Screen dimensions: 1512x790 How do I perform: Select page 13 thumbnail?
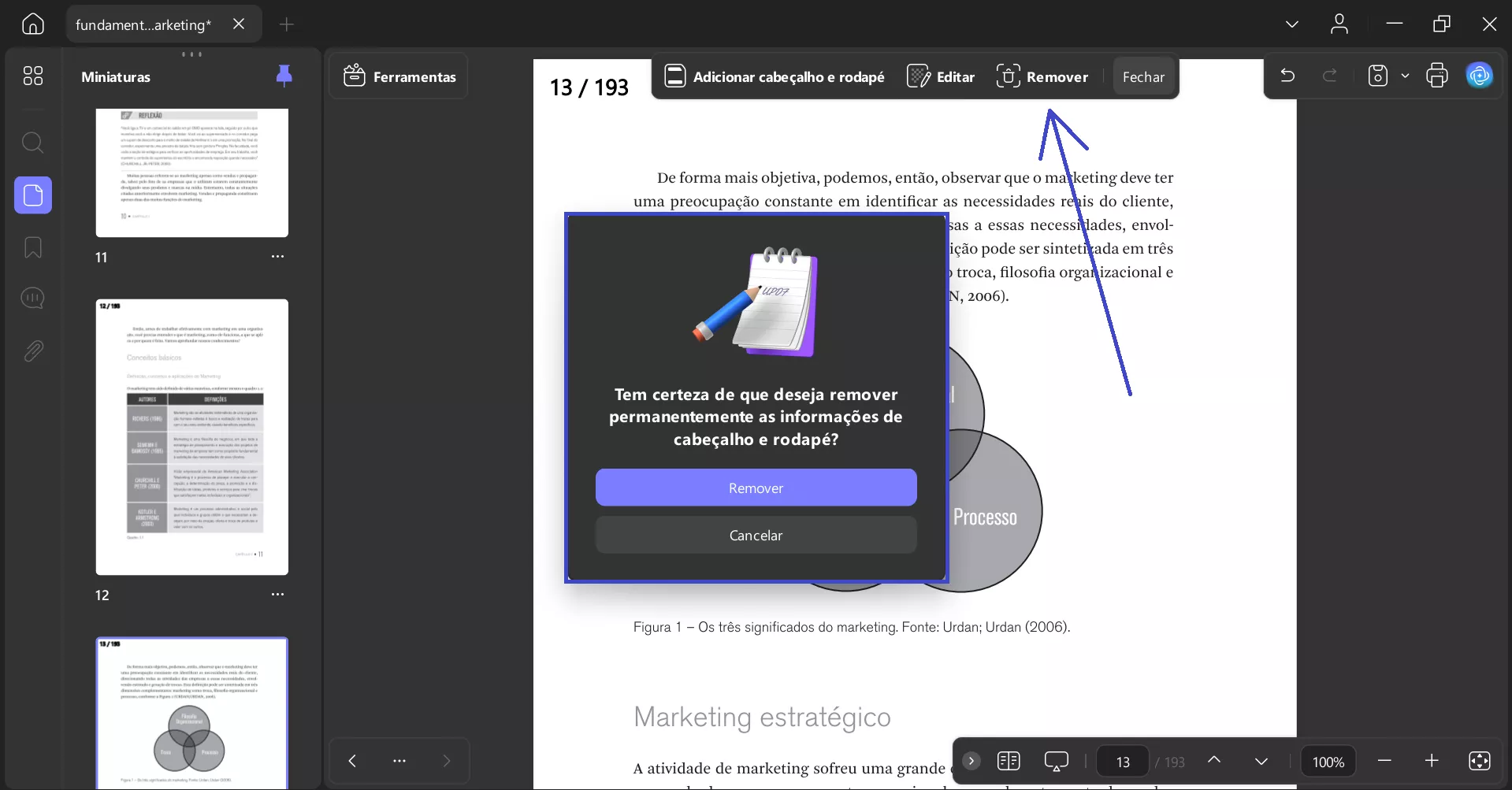(192, 713)
